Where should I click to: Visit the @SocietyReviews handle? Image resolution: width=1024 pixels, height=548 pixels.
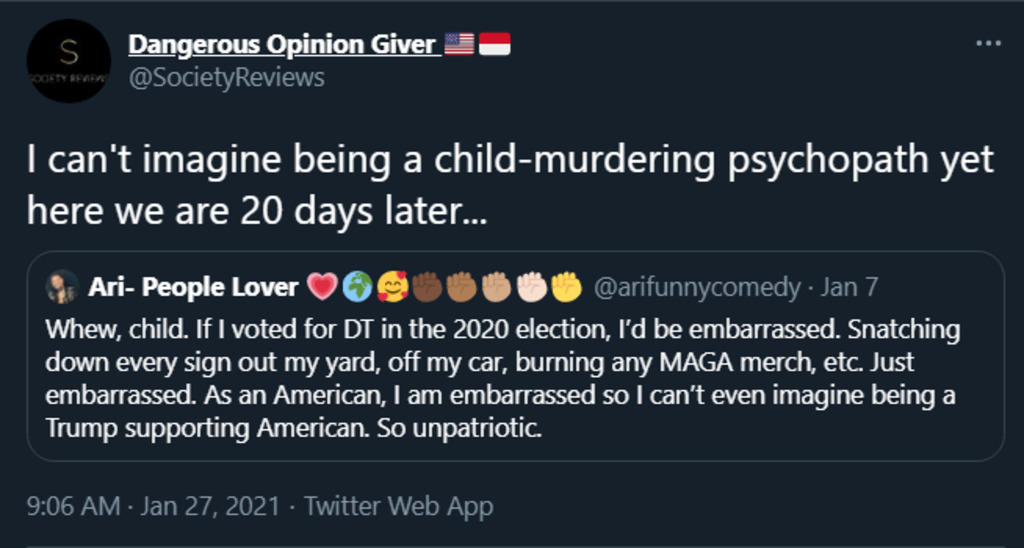[x=226, y=77]
